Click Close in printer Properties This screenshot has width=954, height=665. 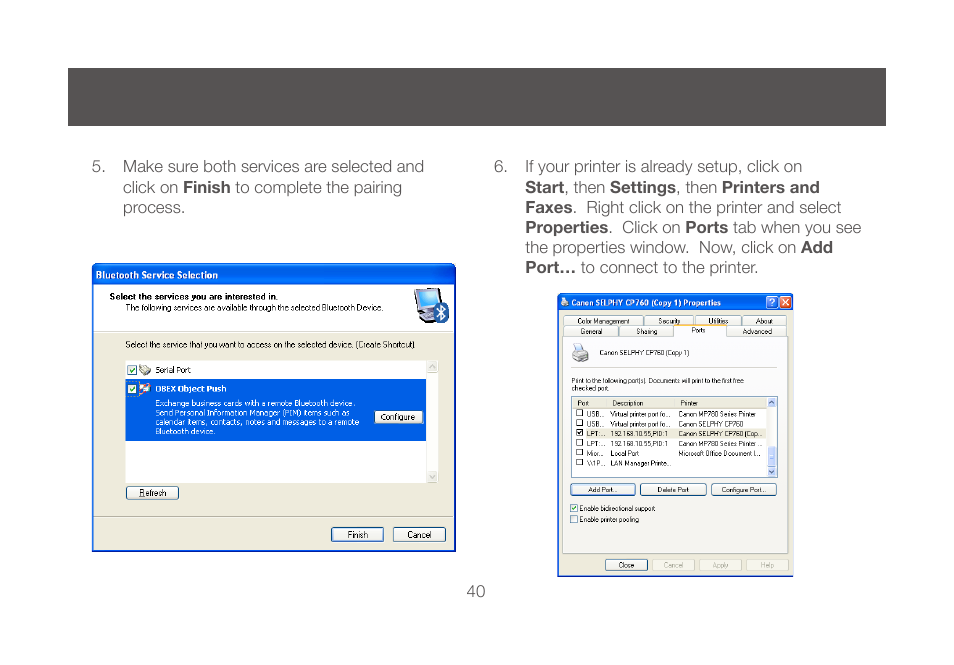pyautogui.click(x=626, y=565)
